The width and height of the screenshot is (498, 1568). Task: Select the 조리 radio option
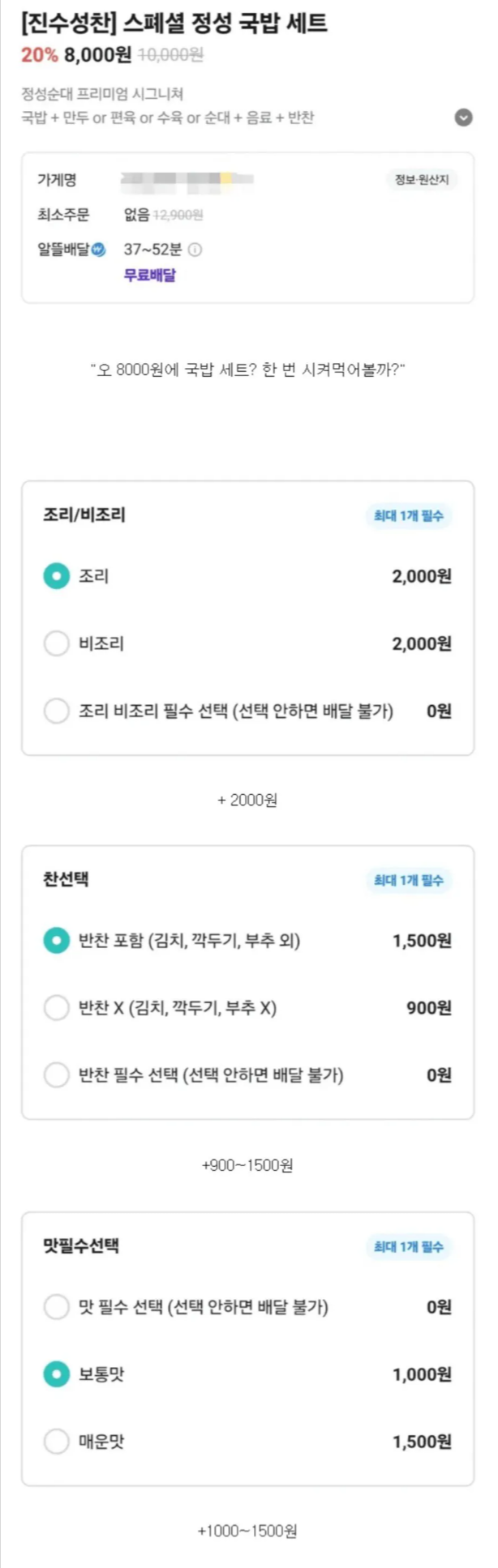tap(57, 576)
